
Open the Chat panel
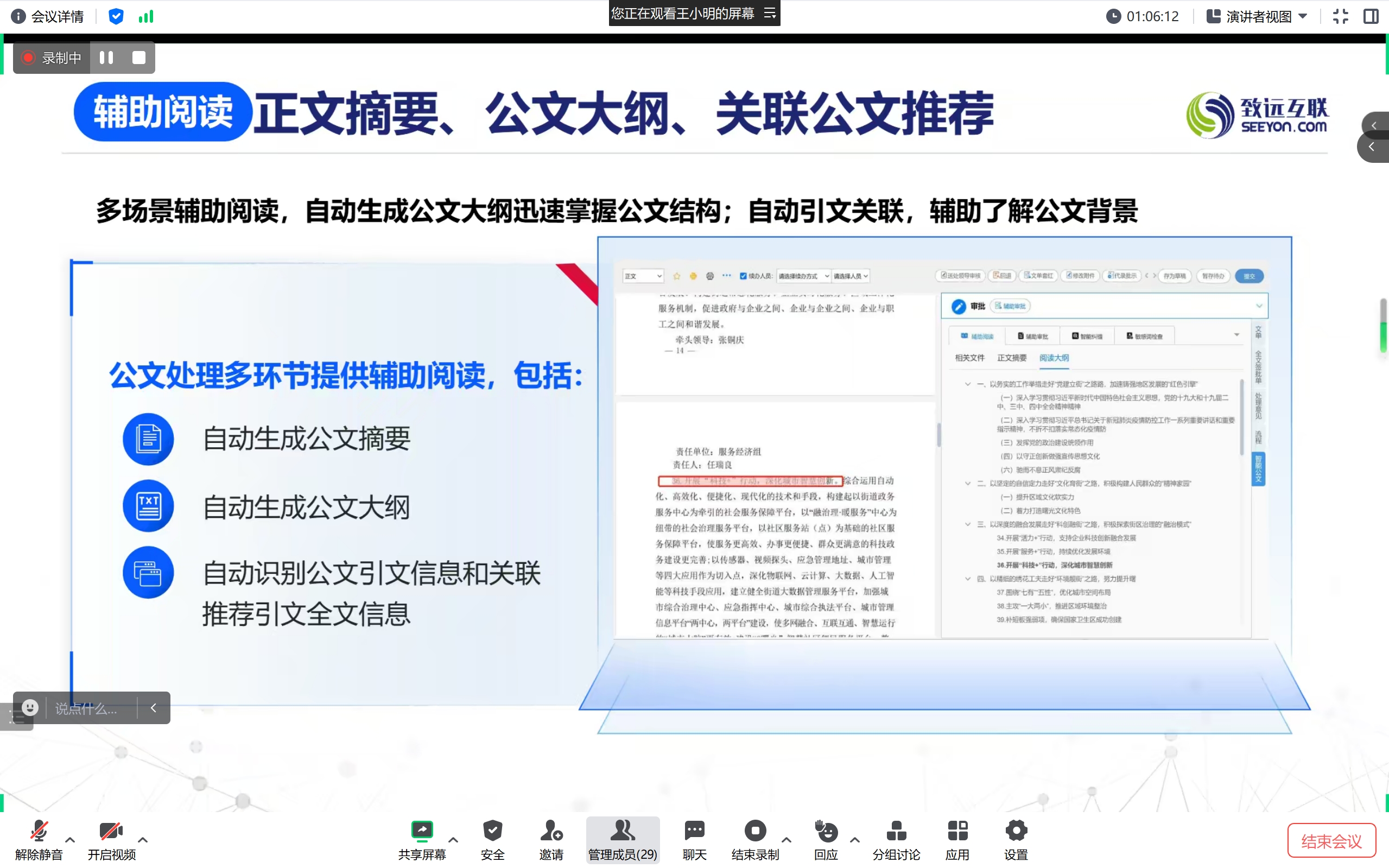coord(694,831)
